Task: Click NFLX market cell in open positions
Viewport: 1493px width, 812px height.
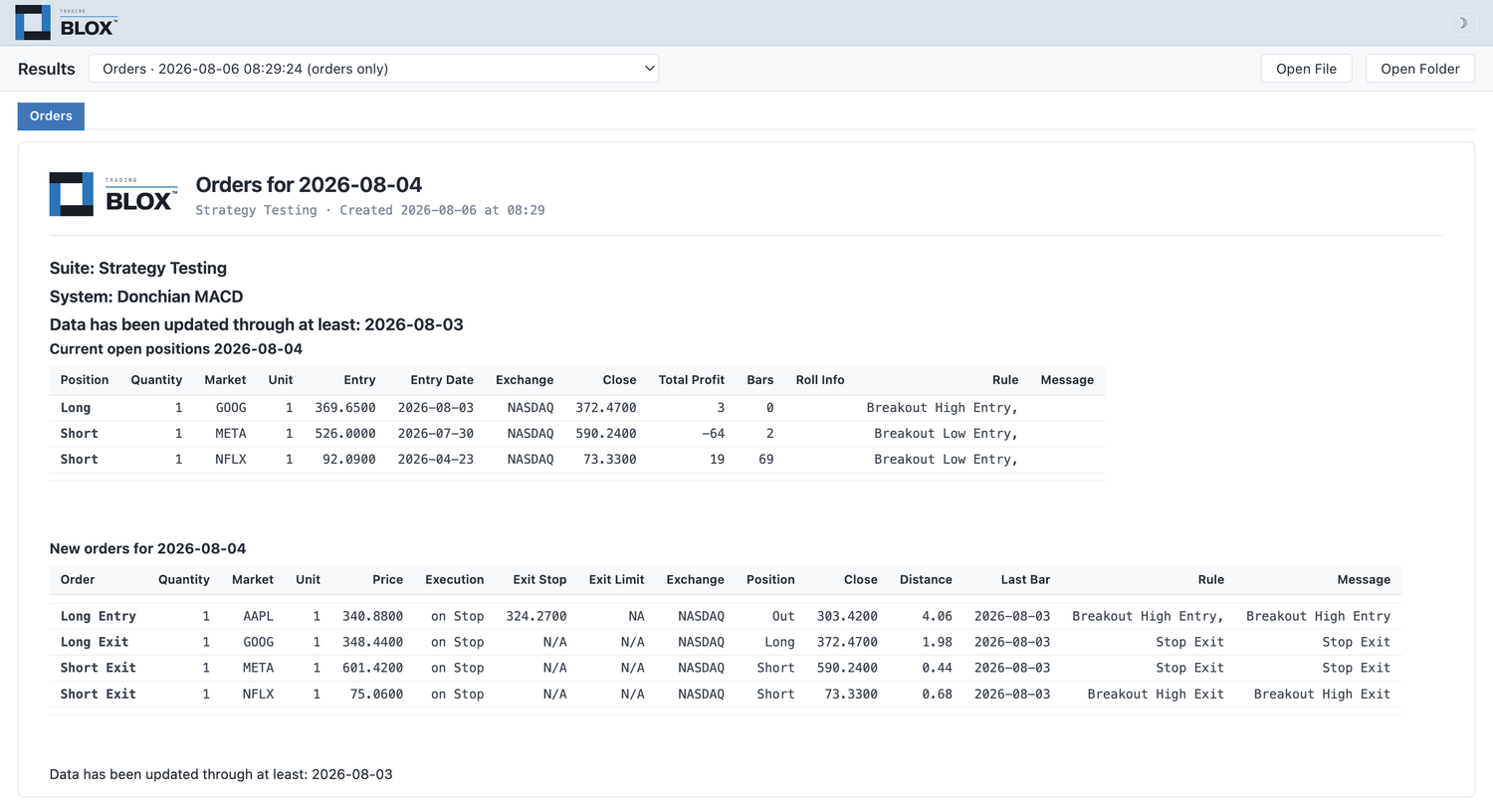Action: point(231,460)
